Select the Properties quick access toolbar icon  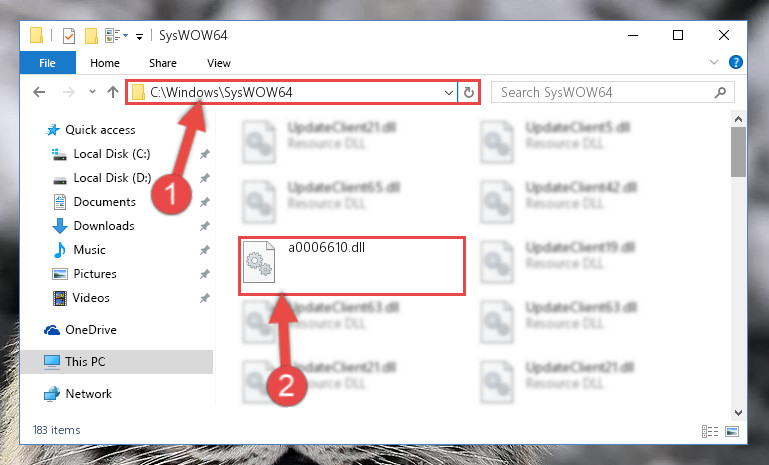coord(69,36)
